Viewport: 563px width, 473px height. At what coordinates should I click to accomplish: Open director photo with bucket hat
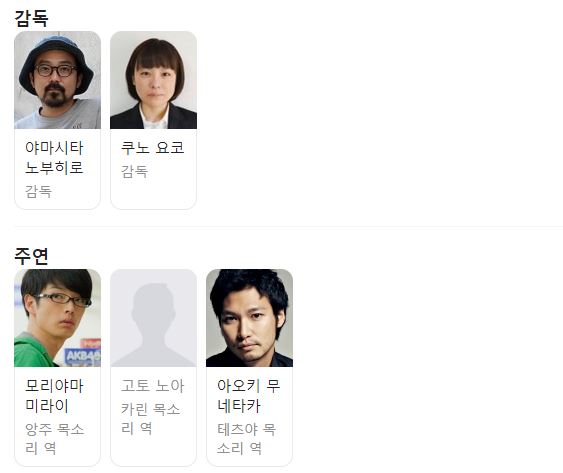57,80
